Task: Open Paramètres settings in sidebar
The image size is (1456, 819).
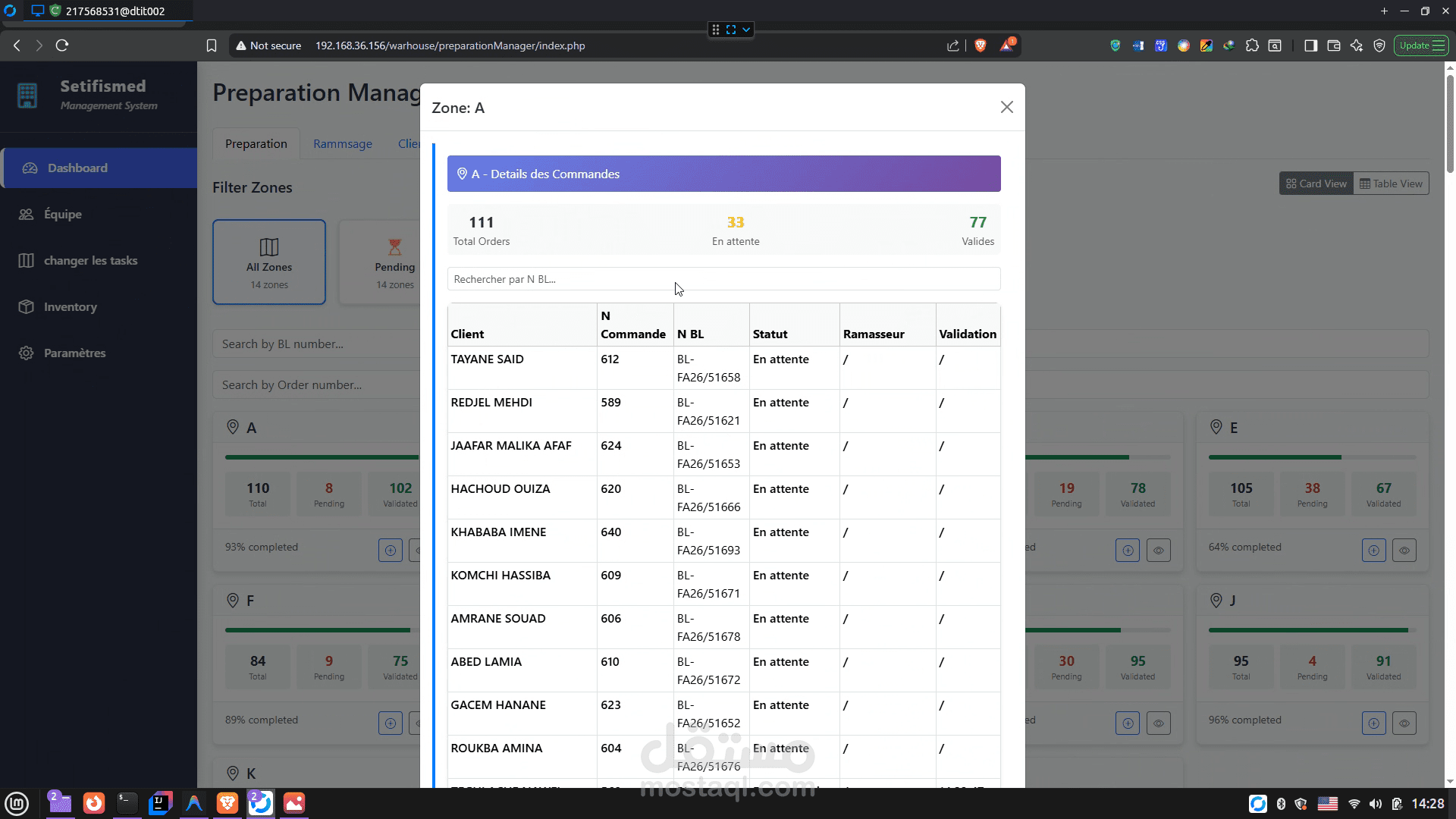Action: (74, 353)
